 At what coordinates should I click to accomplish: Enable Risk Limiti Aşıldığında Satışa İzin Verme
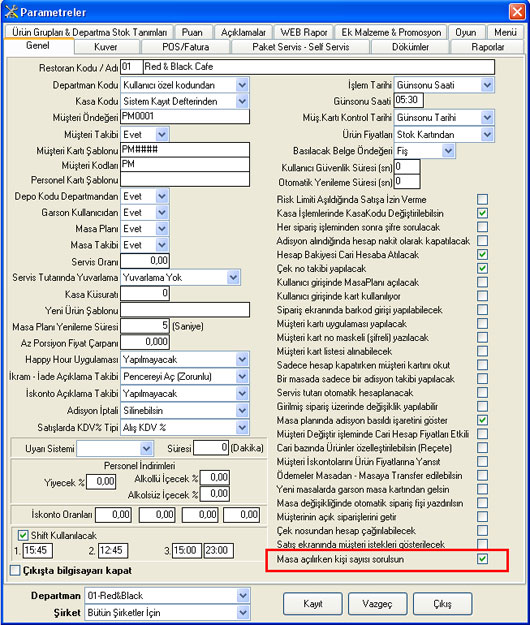(482, 199)
